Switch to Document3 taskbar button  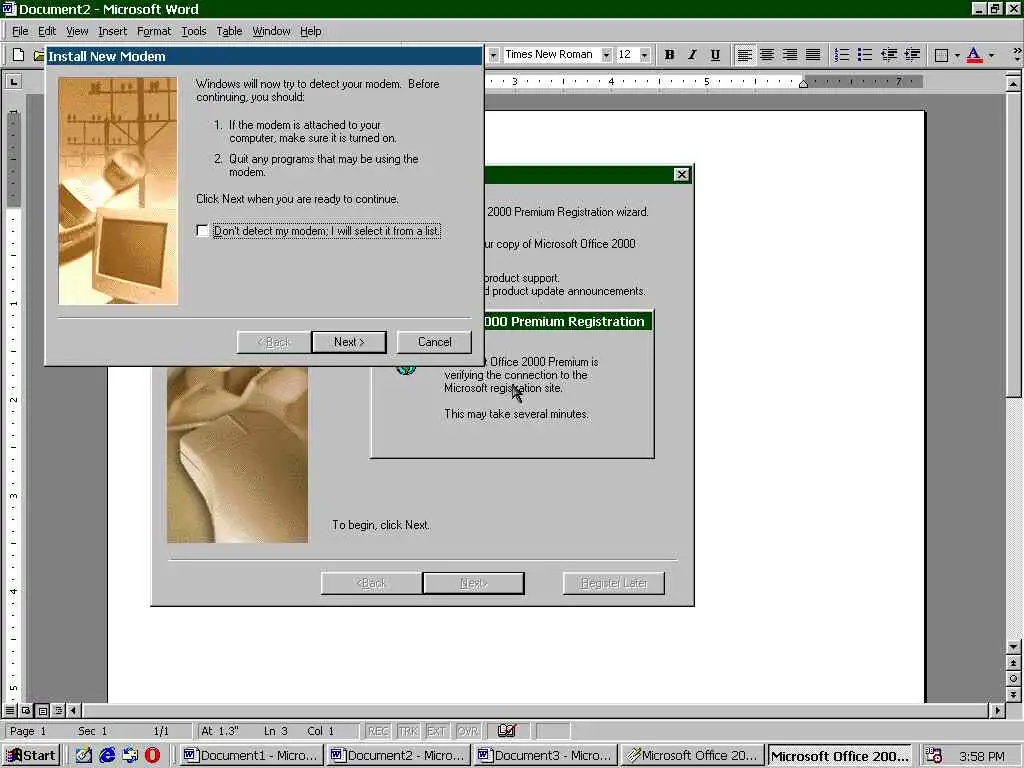546,756
